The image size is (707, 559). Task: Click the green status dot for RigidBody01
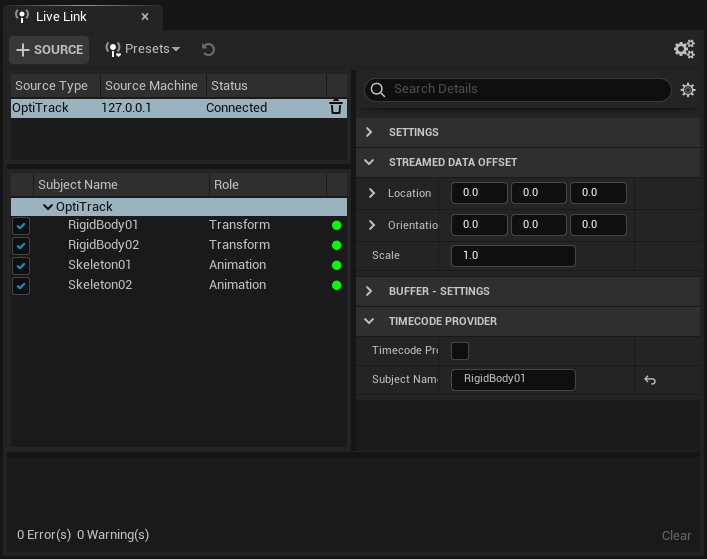point(336,225)
